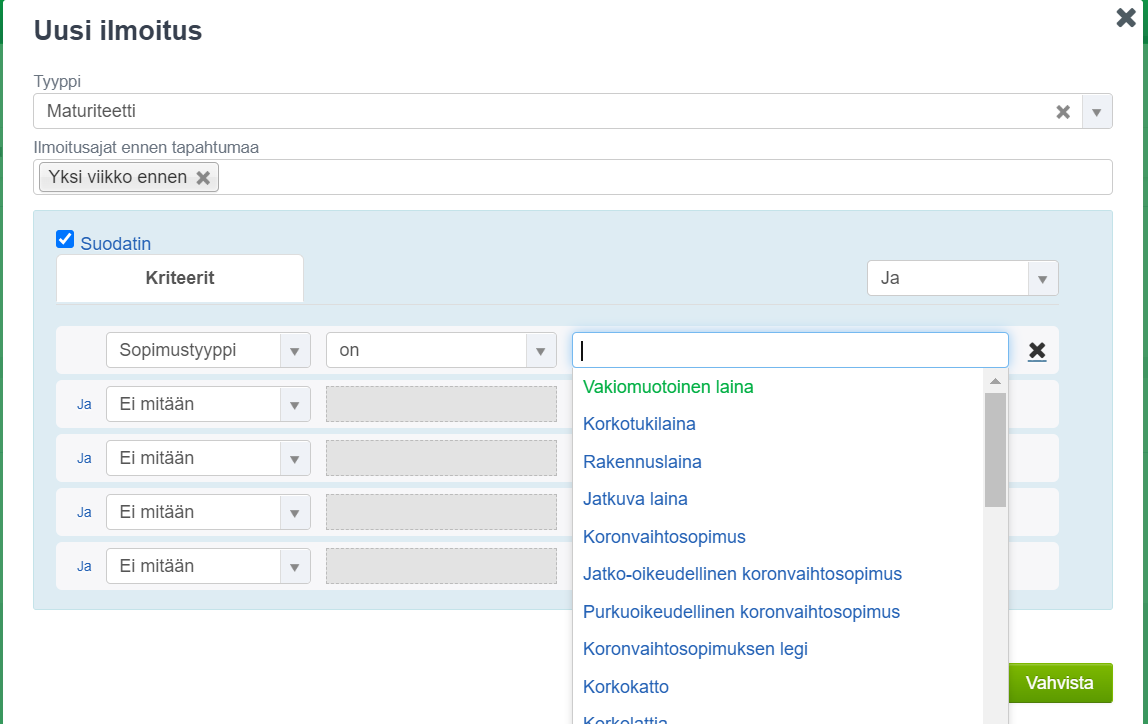Click the Vahvista button
The height and width of the screenshot is (724, 1148).
pyautogui.click(x=1059, y=683)
